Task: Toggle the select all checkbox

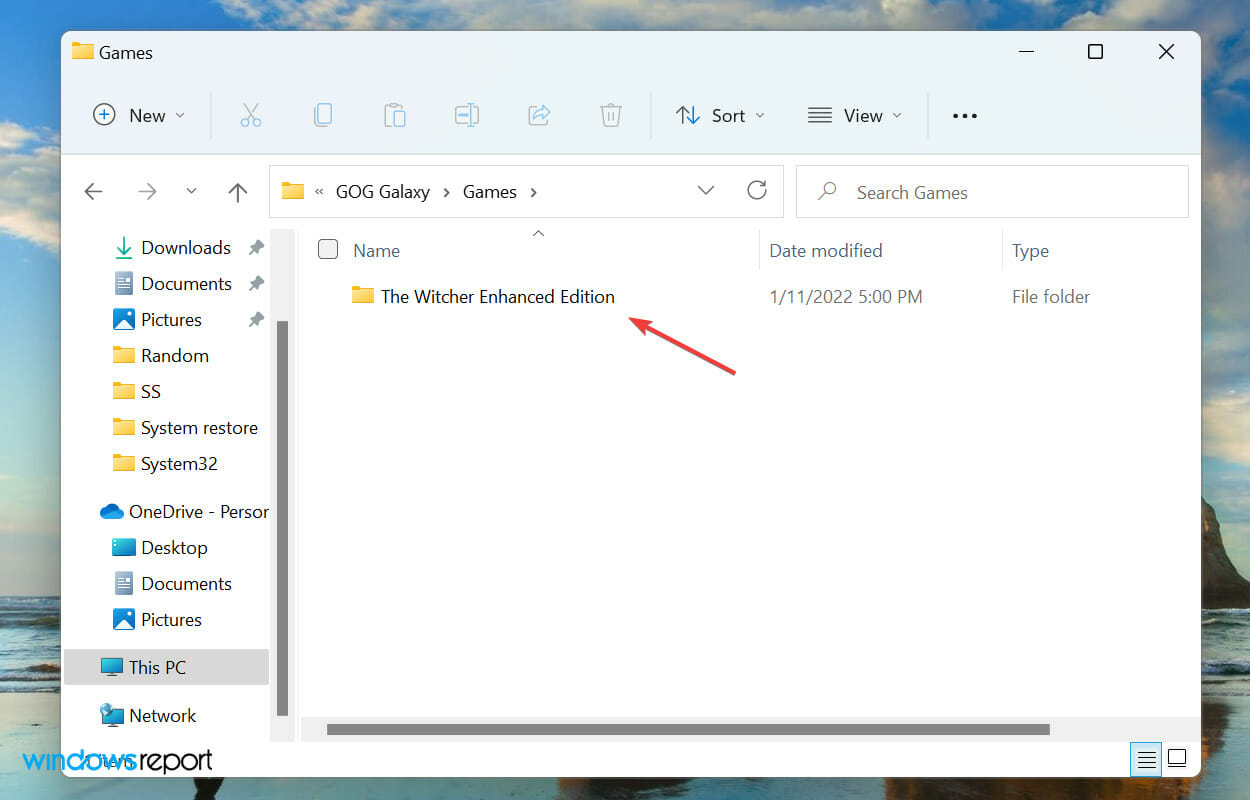Action: point(328,249)
